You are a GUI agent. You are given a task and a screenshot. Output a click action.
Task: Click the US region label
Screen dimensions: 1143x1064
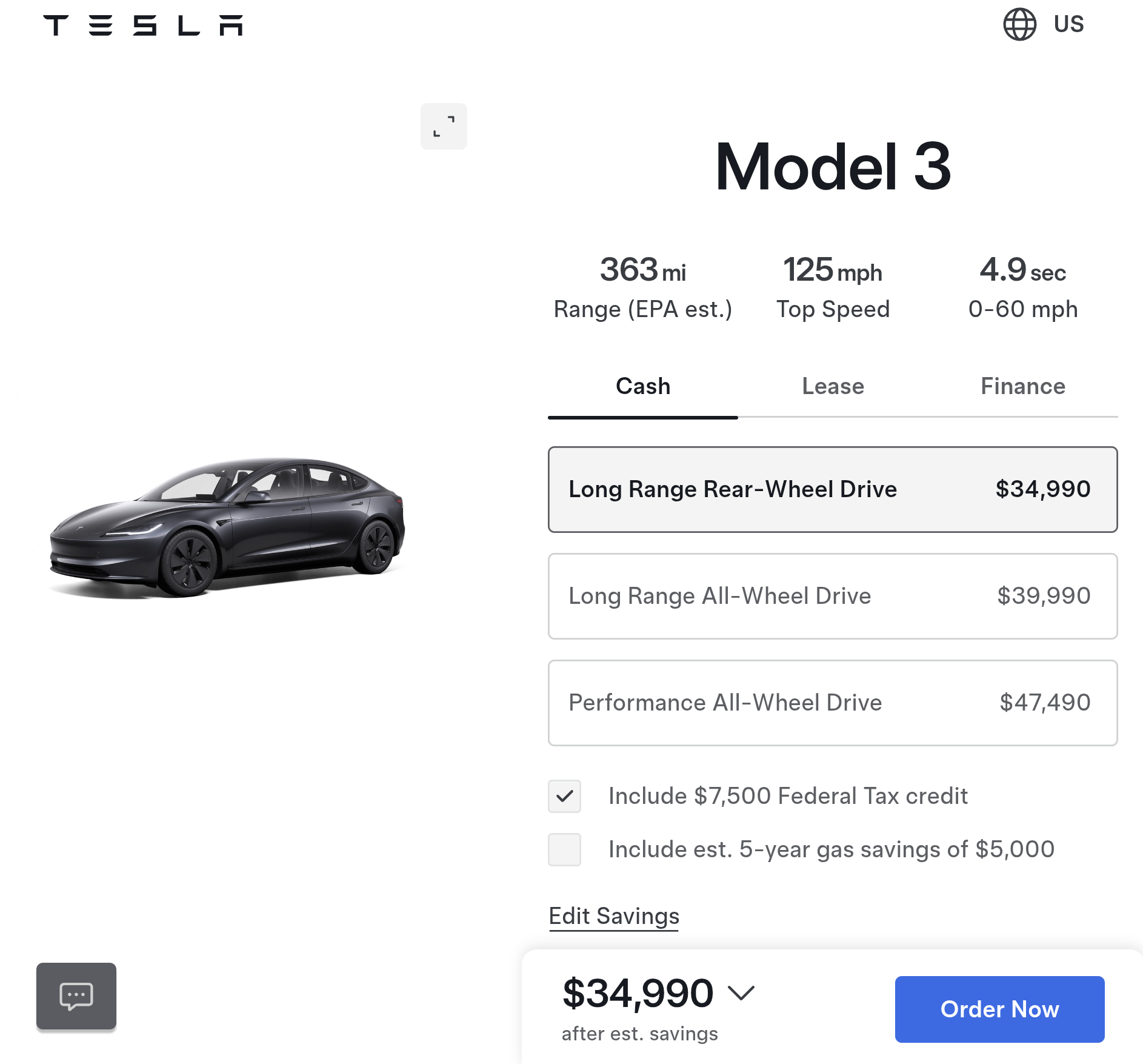[x=1068, y=24]
